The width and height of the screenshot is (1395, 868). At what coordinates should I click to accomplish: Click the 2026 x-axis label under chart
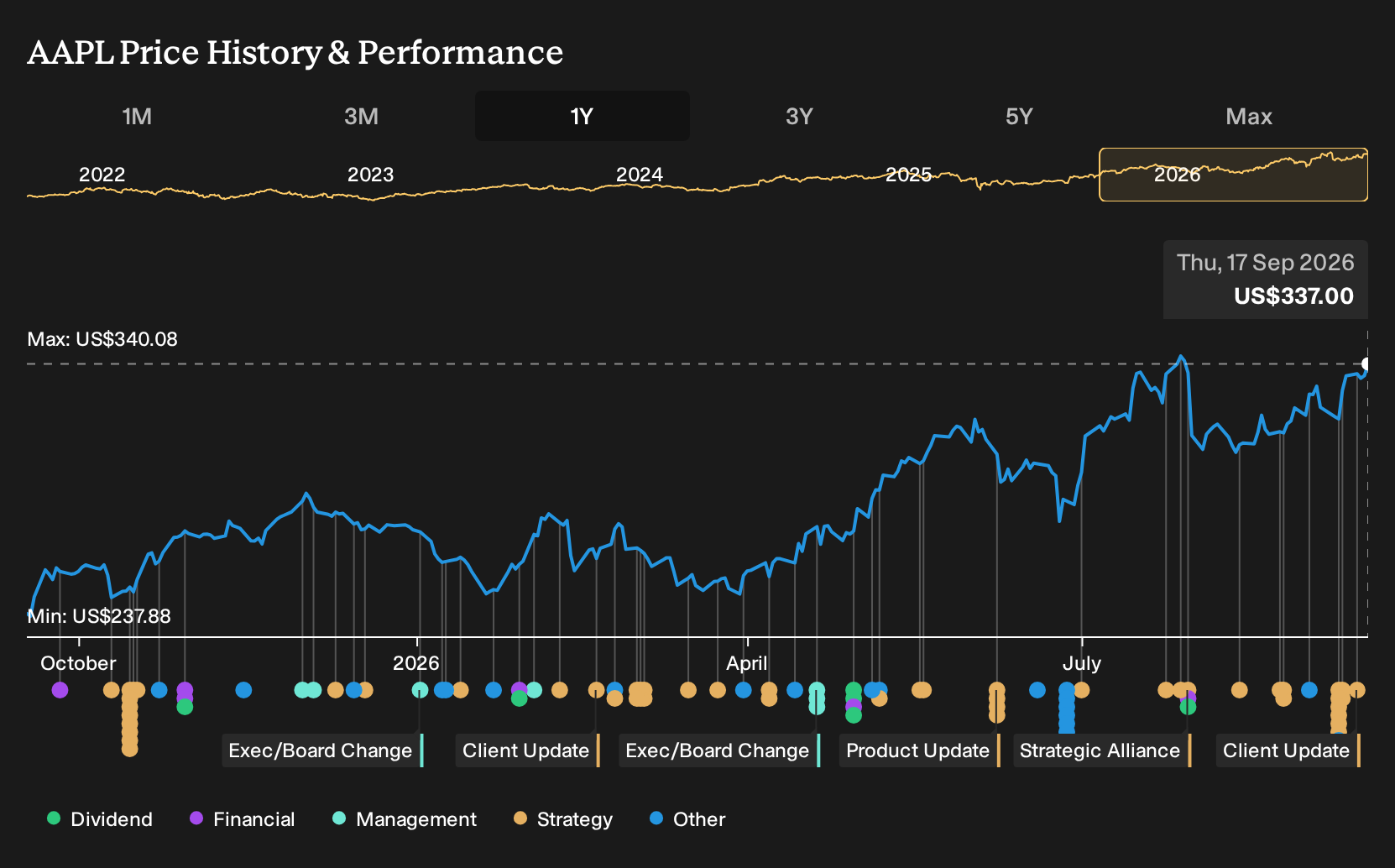tap(416, 663)
